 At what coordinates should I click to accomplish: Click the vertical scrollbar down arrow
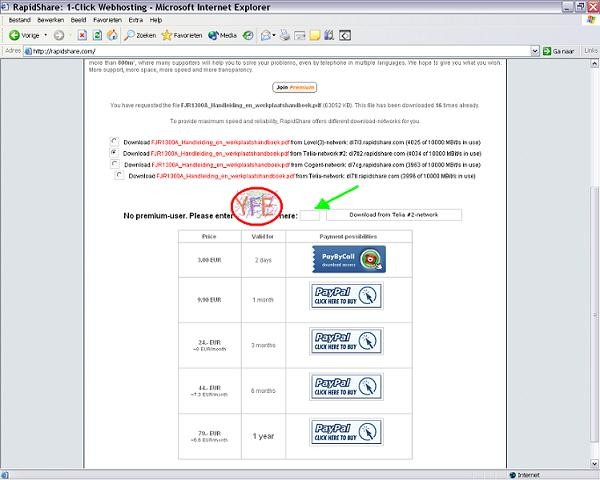point(594,464)
